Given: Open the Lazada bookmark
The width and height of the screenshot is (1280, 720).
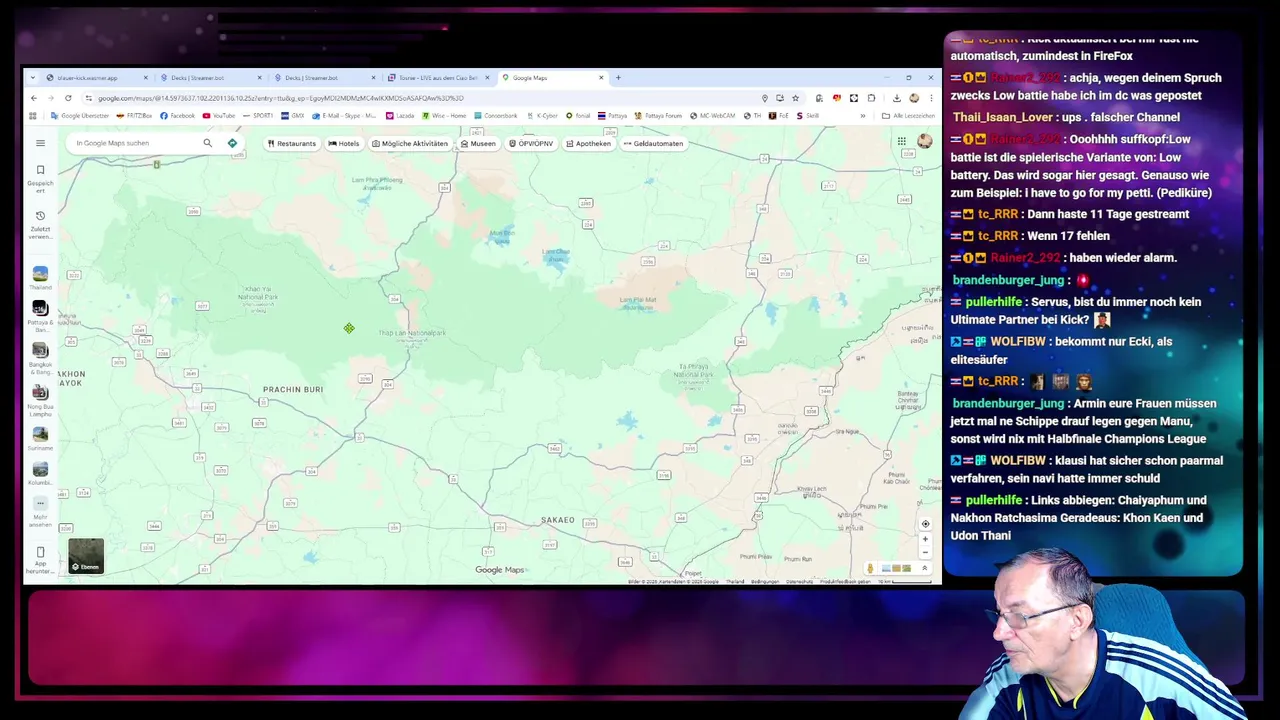Looking at the screenshot, I should click(x=399, y=116).
